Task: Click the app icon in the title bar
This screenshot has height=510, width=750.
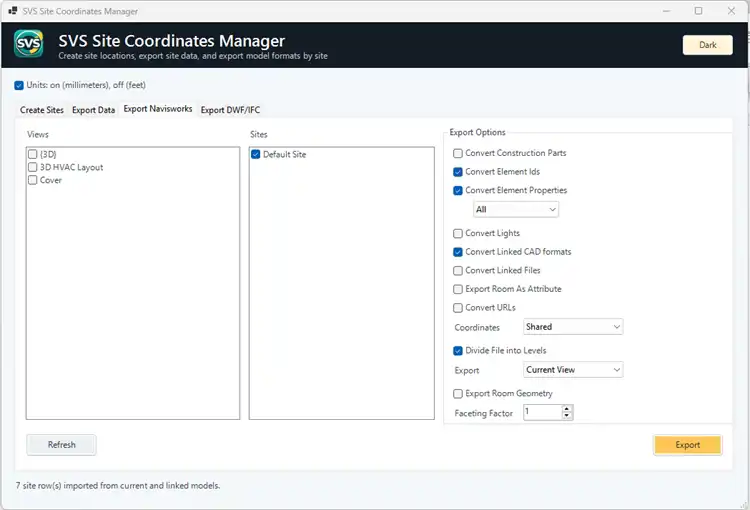Action: [x=12, y=11]
